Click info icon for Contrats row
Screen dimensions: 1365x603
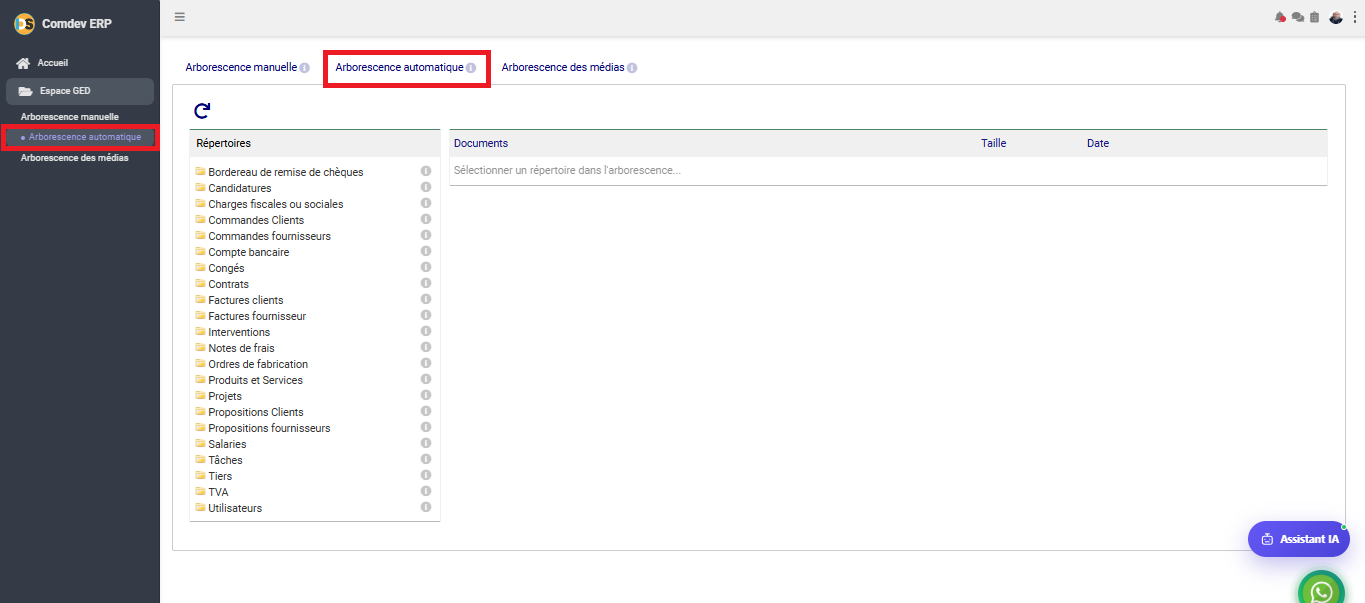(x=426, y=283)
